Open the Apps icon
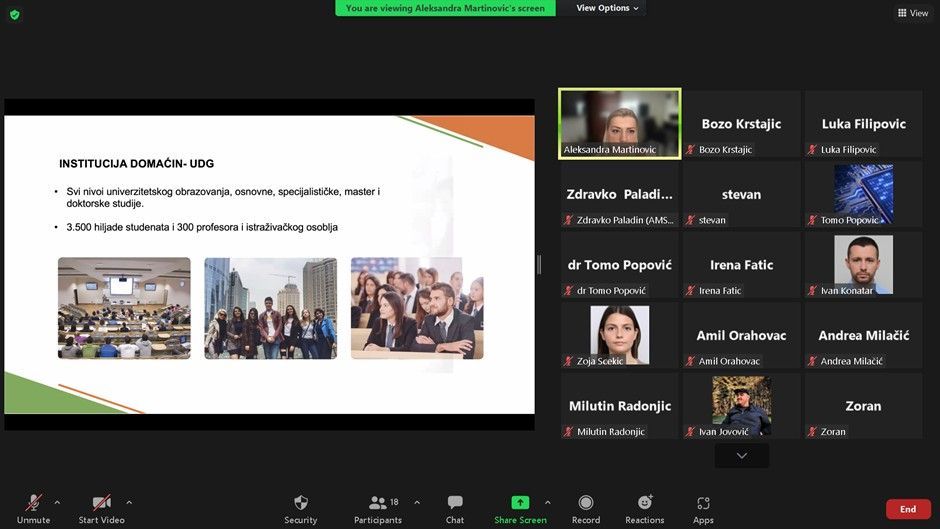 (703, 503)
